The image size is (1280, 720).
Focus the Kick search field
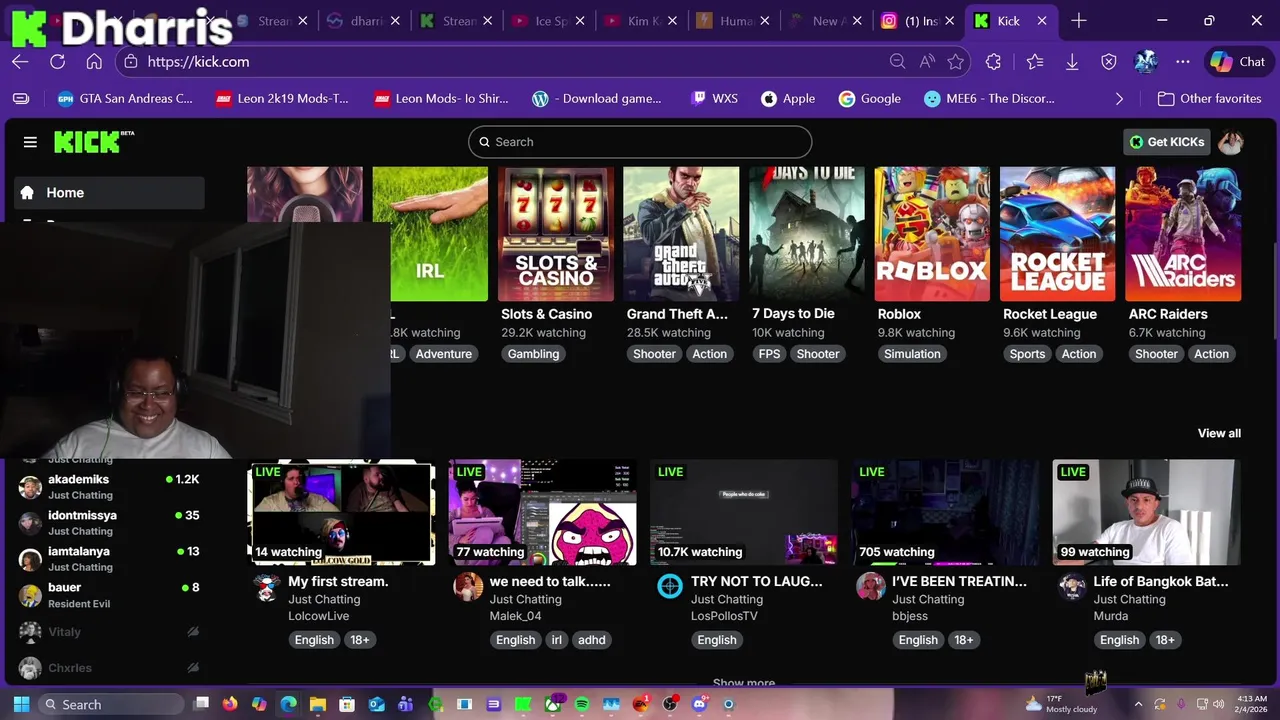click(640, 142)
